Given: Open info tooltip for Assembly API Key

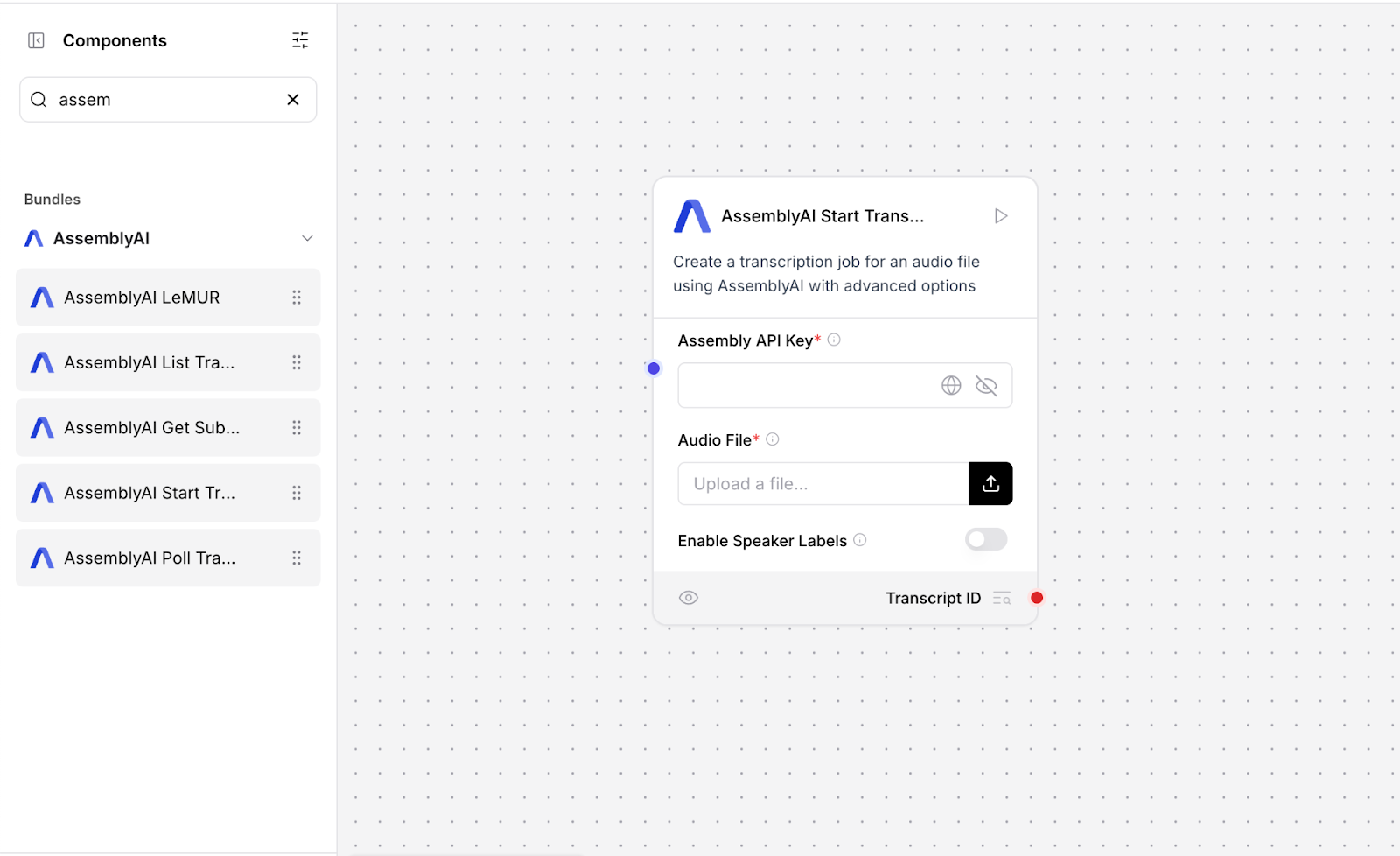Looking at the screenshot, I should (834, 340).
